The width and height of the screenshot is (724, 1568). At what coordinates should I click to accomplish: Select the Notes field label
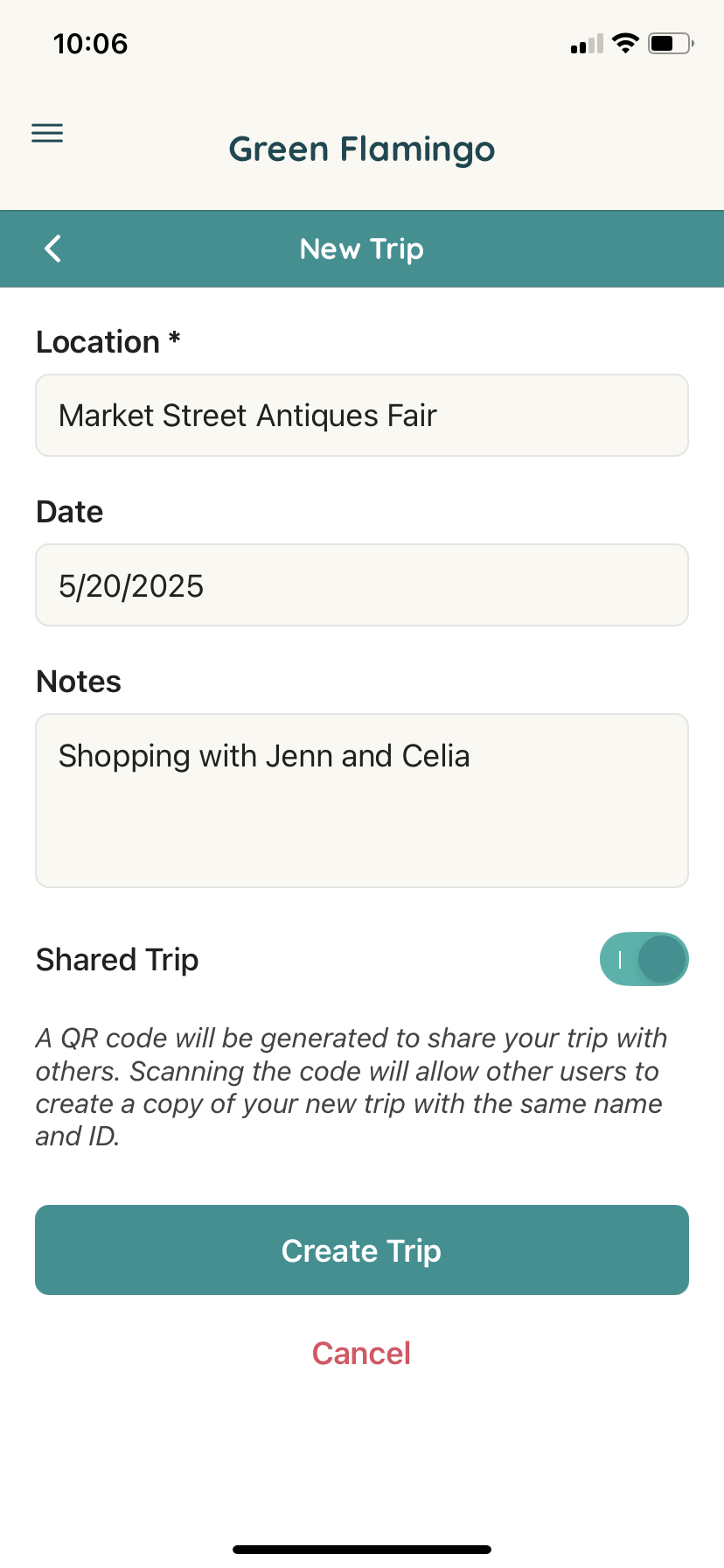pos(79,682)
